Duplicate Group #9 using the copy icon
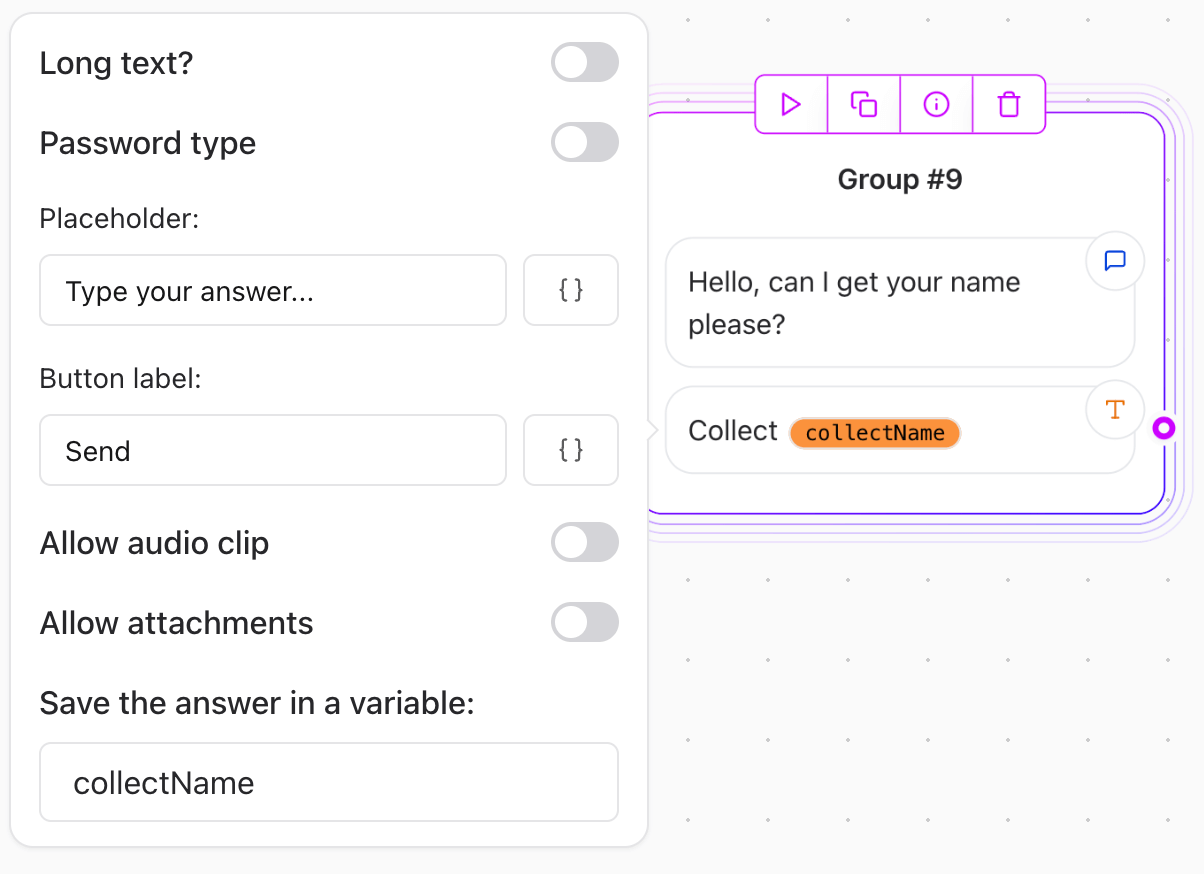1204x874 pixels. 863,104
